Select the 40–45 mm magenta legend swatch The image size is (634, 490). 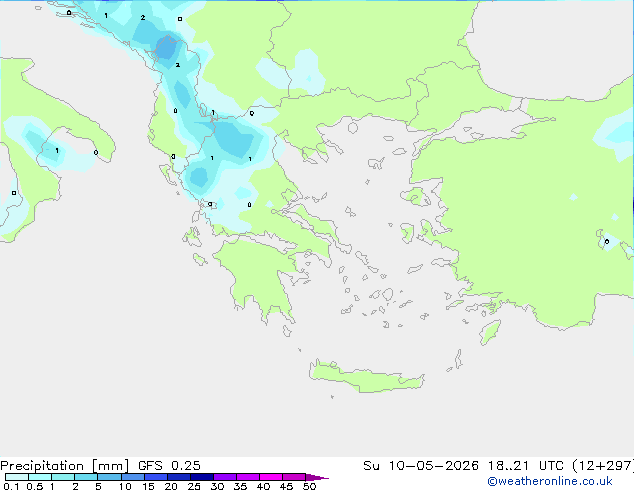tap(271, 477)
